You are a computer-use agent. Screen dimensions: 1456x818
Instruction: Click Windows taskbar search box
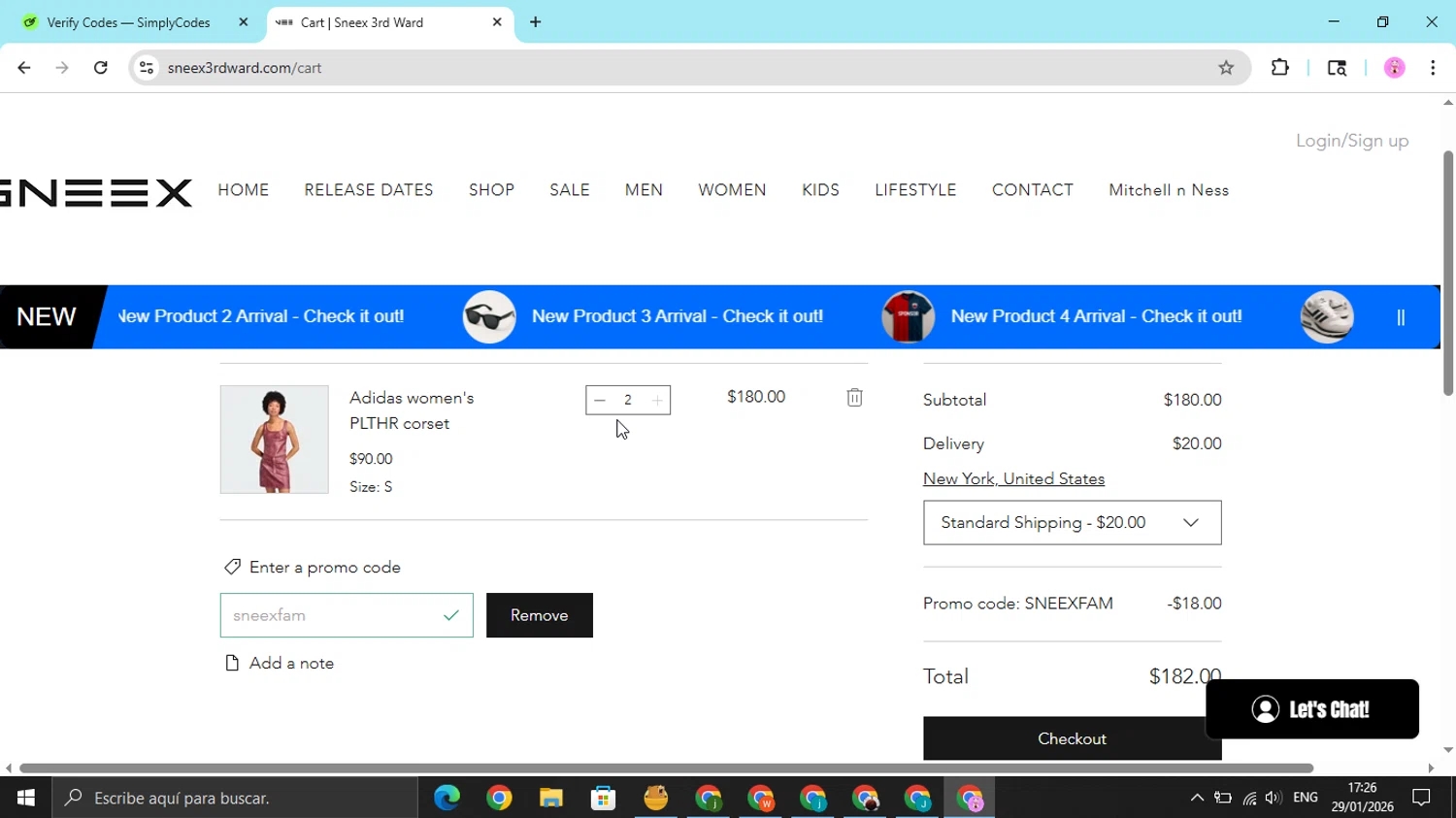[235, 798]
